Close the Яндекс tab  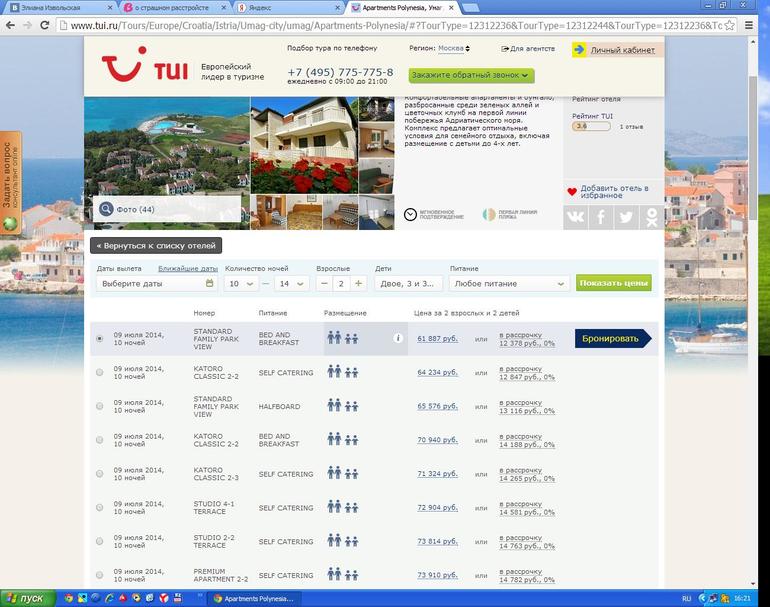pos(337,8)
